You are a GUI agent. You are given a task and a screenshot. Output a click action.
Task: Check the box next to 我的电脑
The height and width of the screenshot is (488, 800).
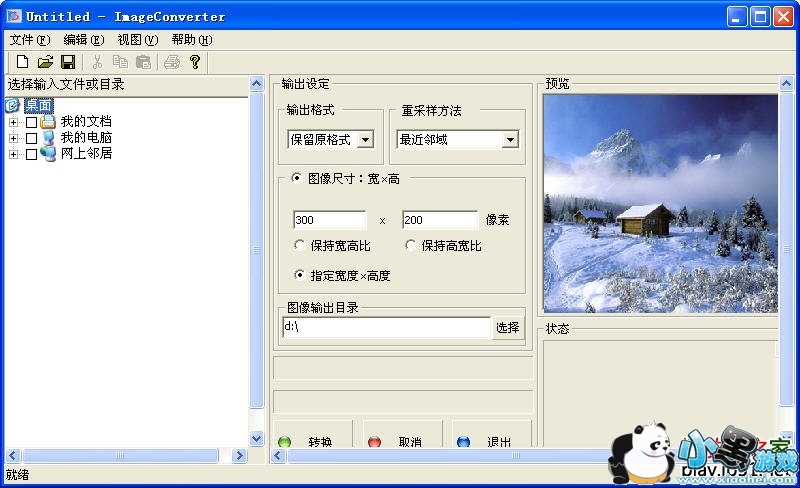tap(31, 138)
